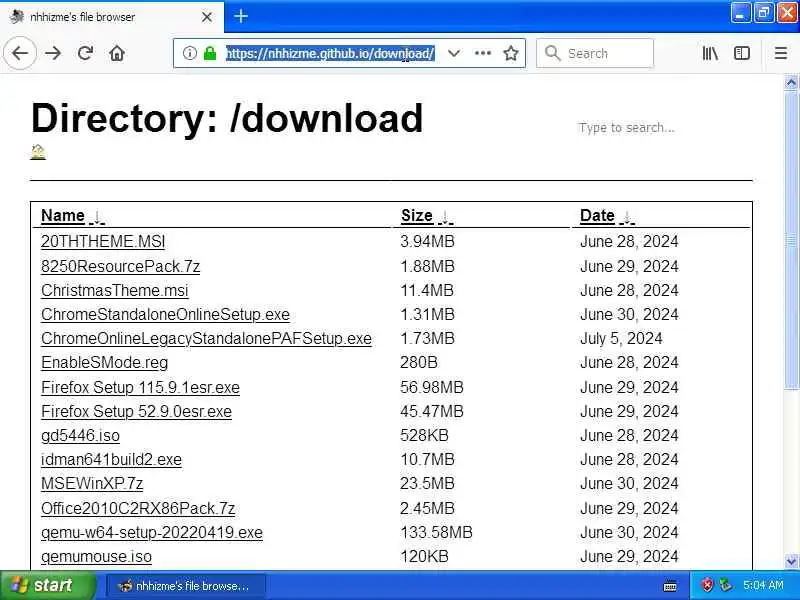Click the gd5446.iso link
The height and width of the screenshot is (600, 800).
80,435
